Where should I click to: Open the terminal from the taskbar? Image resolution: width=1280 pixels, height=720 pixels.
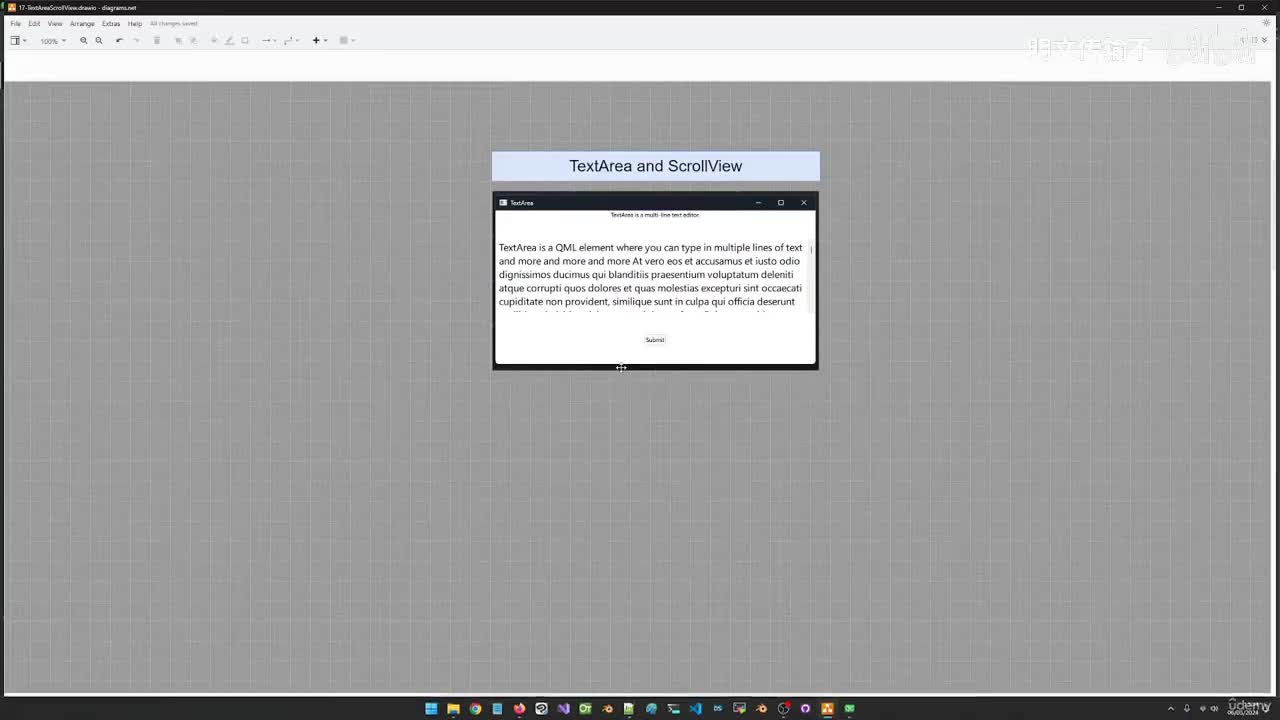pyautogui.click(x=673, y=709)
